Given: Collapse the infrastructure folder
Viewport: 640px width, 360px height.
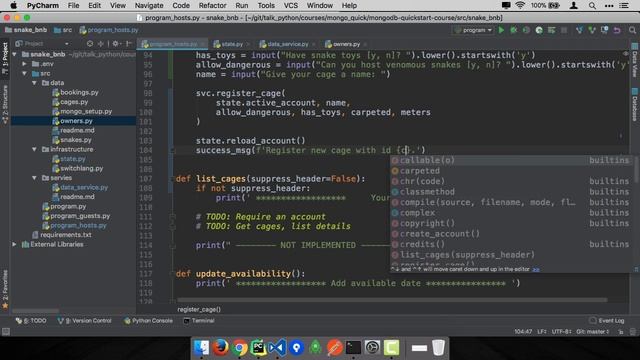Looking at the screenshot, I should [x=34, y=149].
